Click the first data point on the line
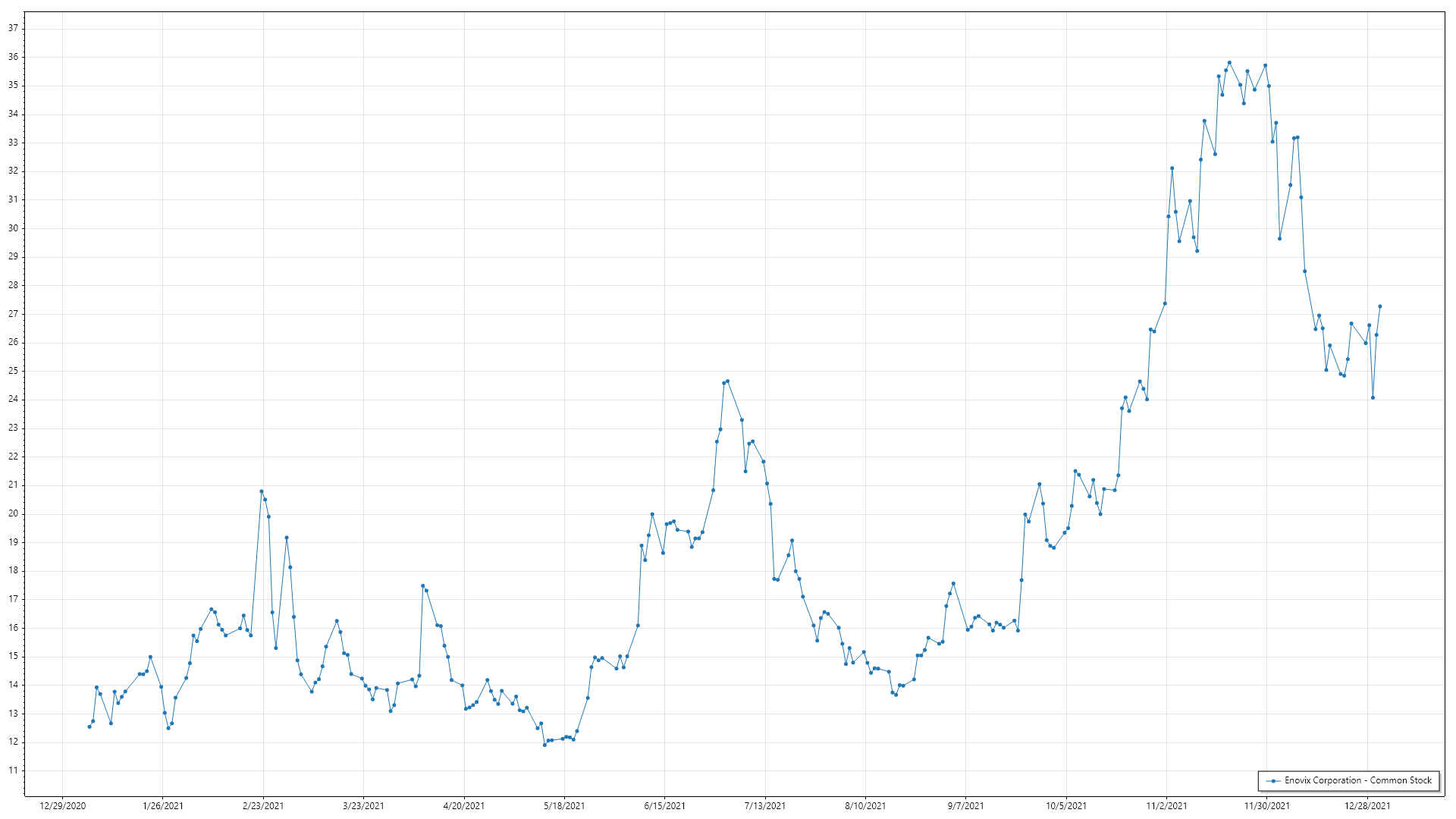This screenshot has height=819, width=1456. tap(89, 726)
